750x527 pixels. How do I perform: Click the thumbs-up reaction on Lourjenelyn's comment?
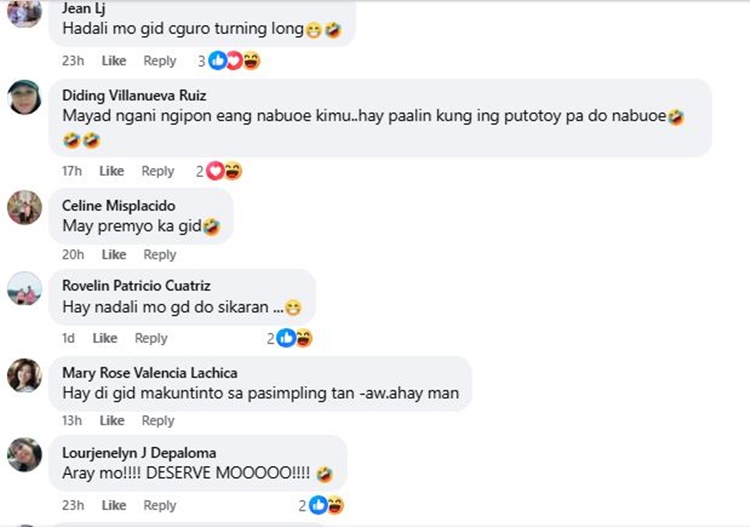tap(318, 505)
